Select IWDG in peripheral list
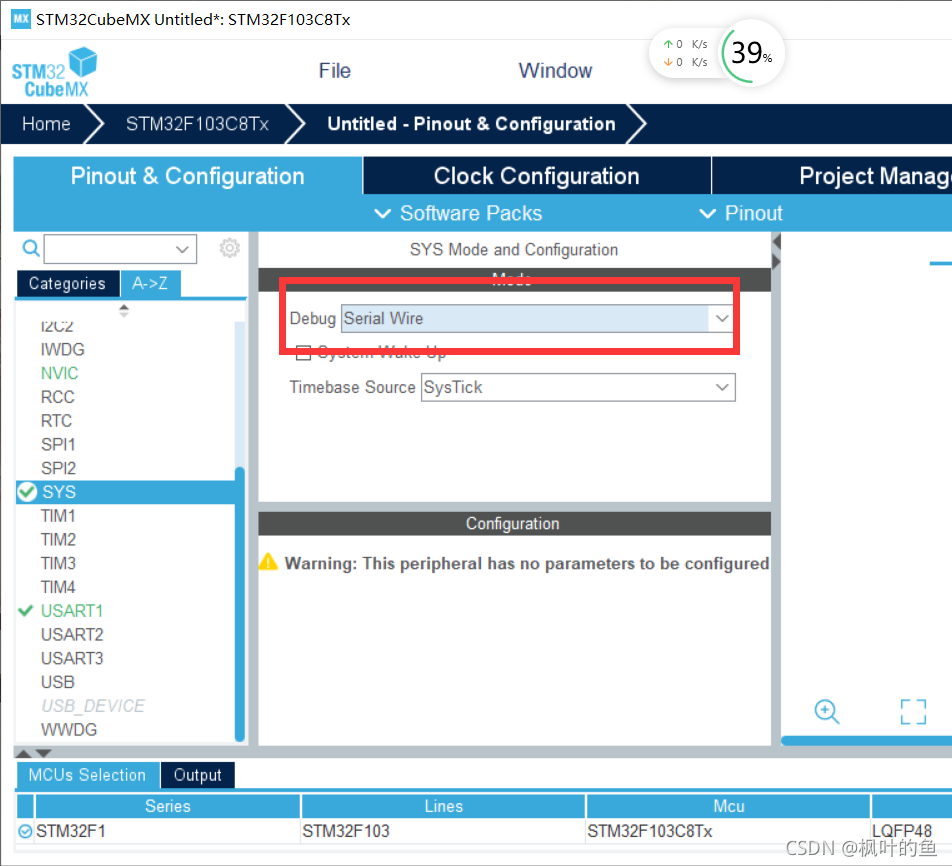This screenshot has width=952, height=866. click(x=63, y=350)
